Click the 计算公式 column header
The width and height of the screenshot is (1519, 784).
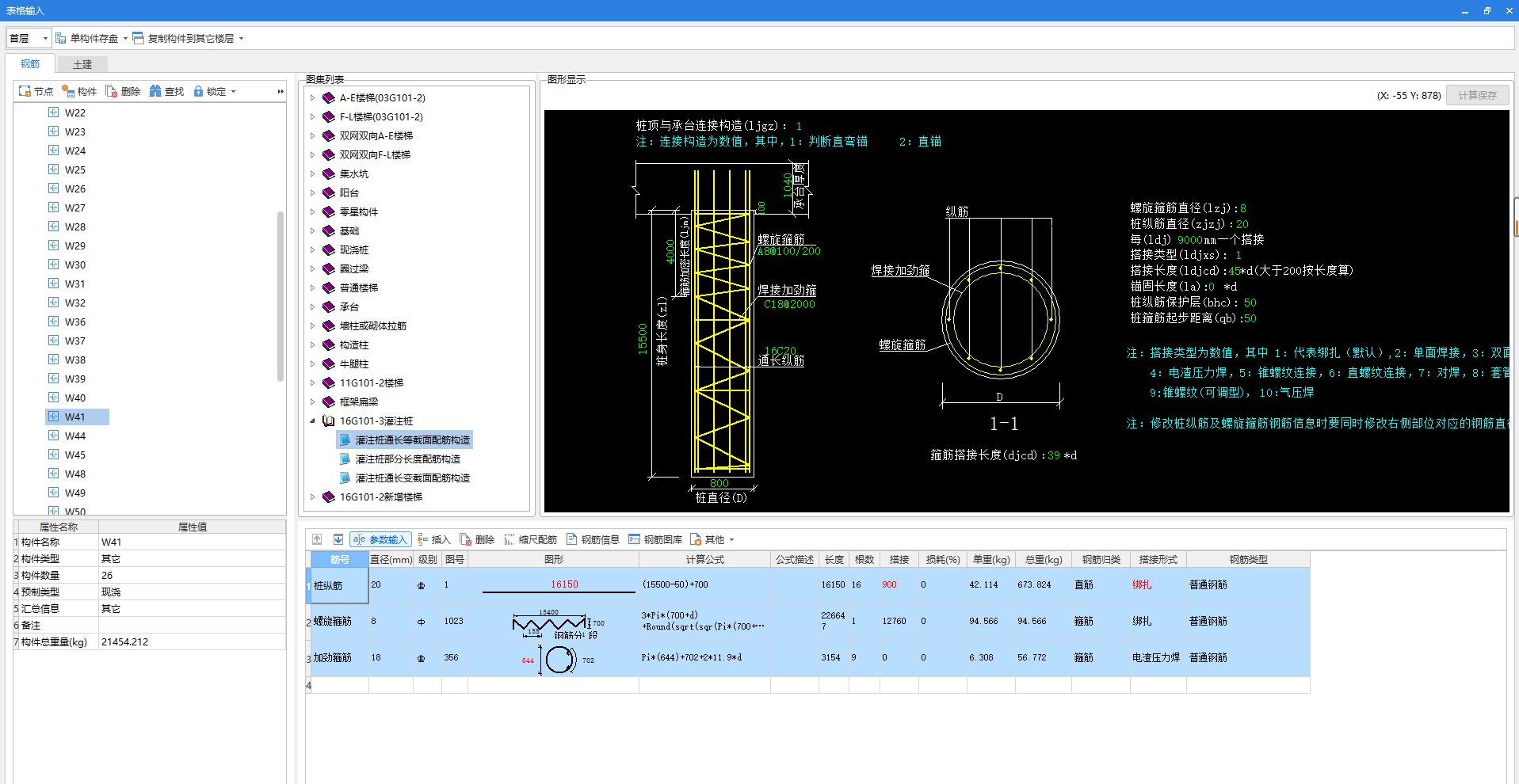coord(704,560)
